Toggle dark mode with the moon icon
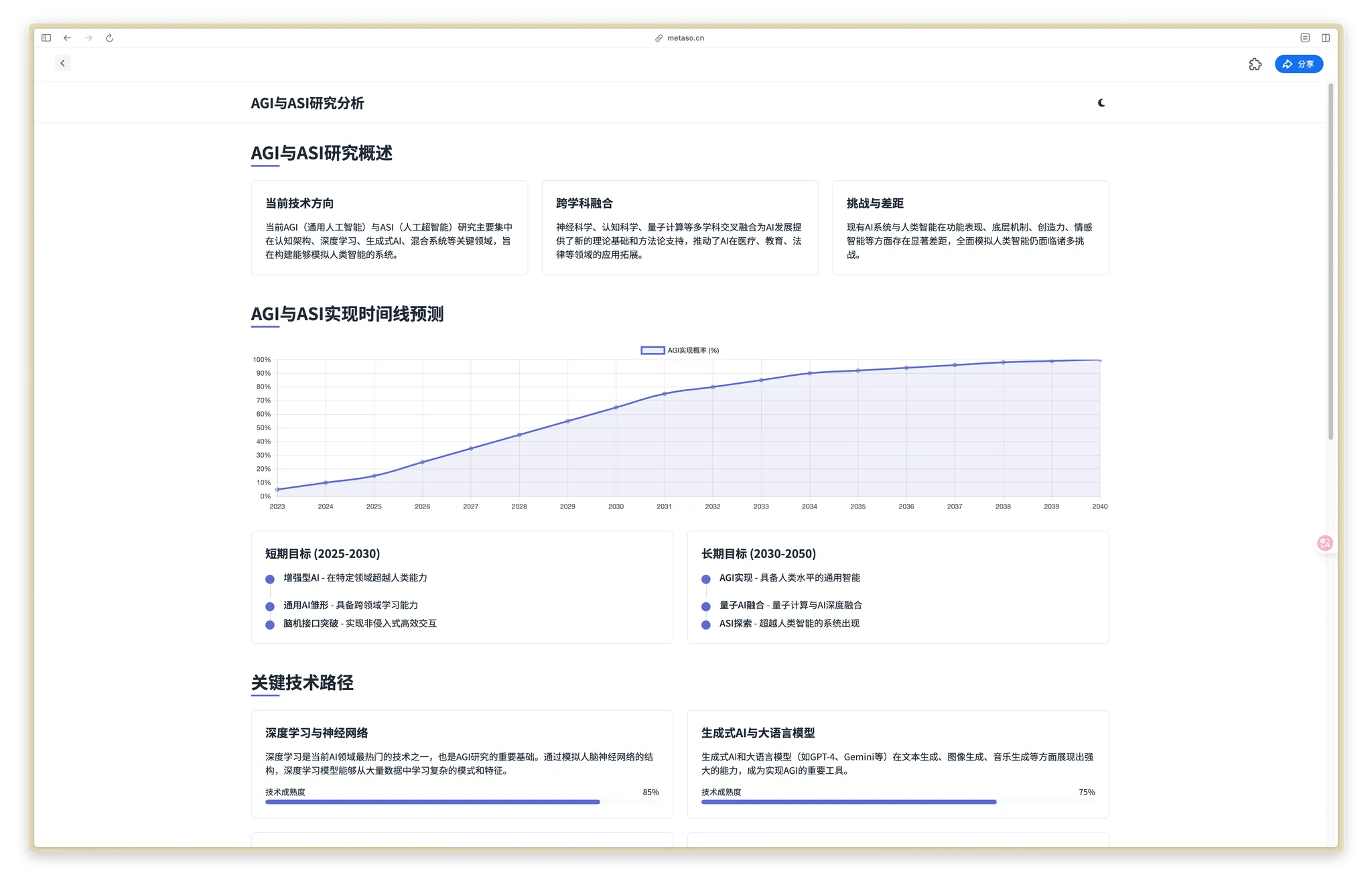The height and width of the screenshot is (887, 1372). 1101,103
